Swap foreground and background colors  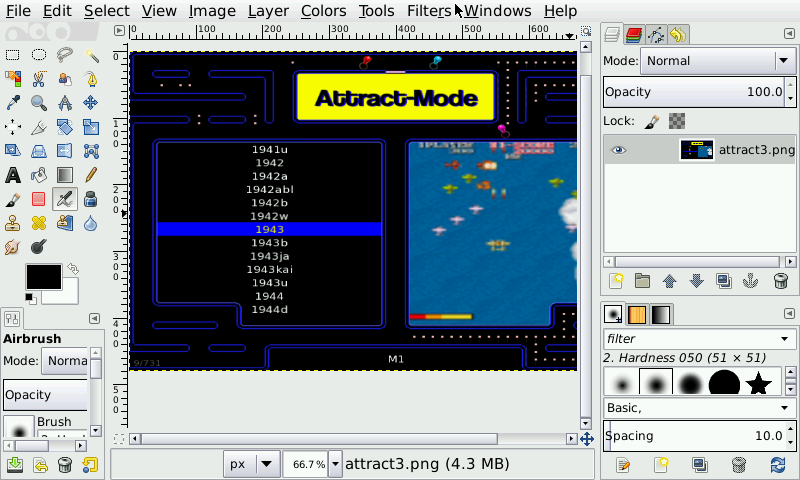point(73,268)
